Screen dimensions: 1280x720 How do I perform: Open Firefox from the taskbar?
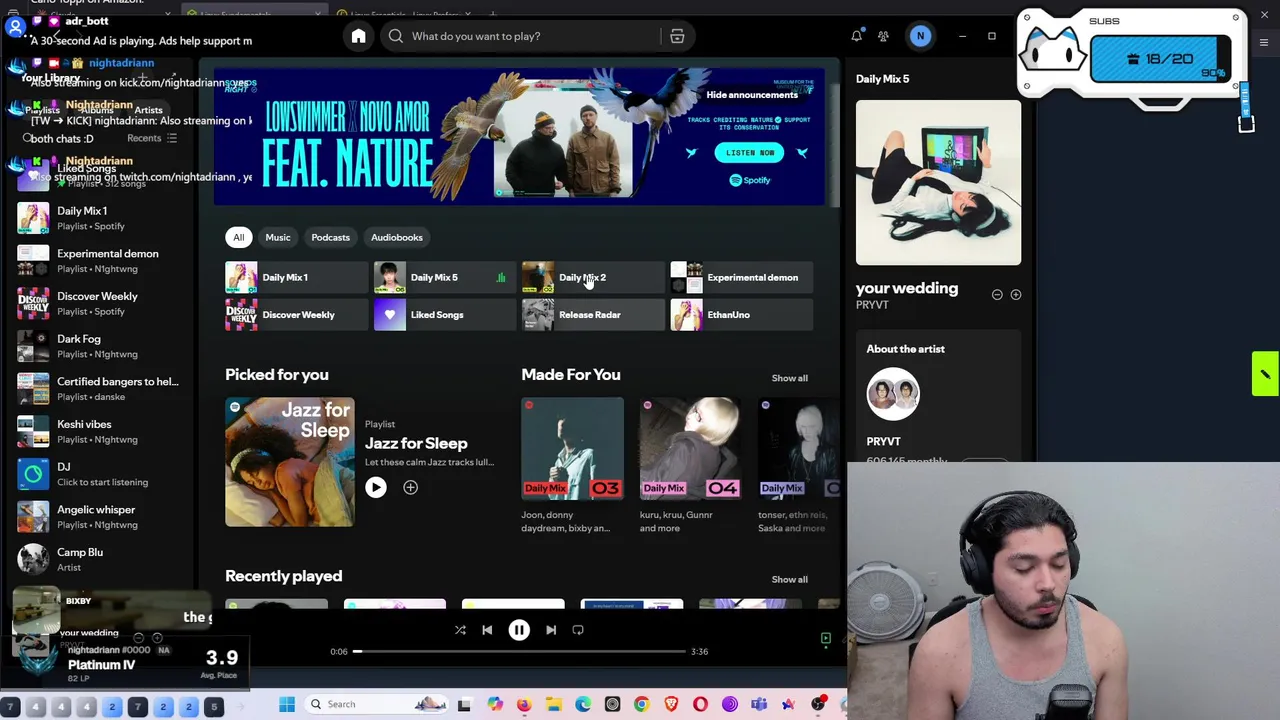pos(524,704)
